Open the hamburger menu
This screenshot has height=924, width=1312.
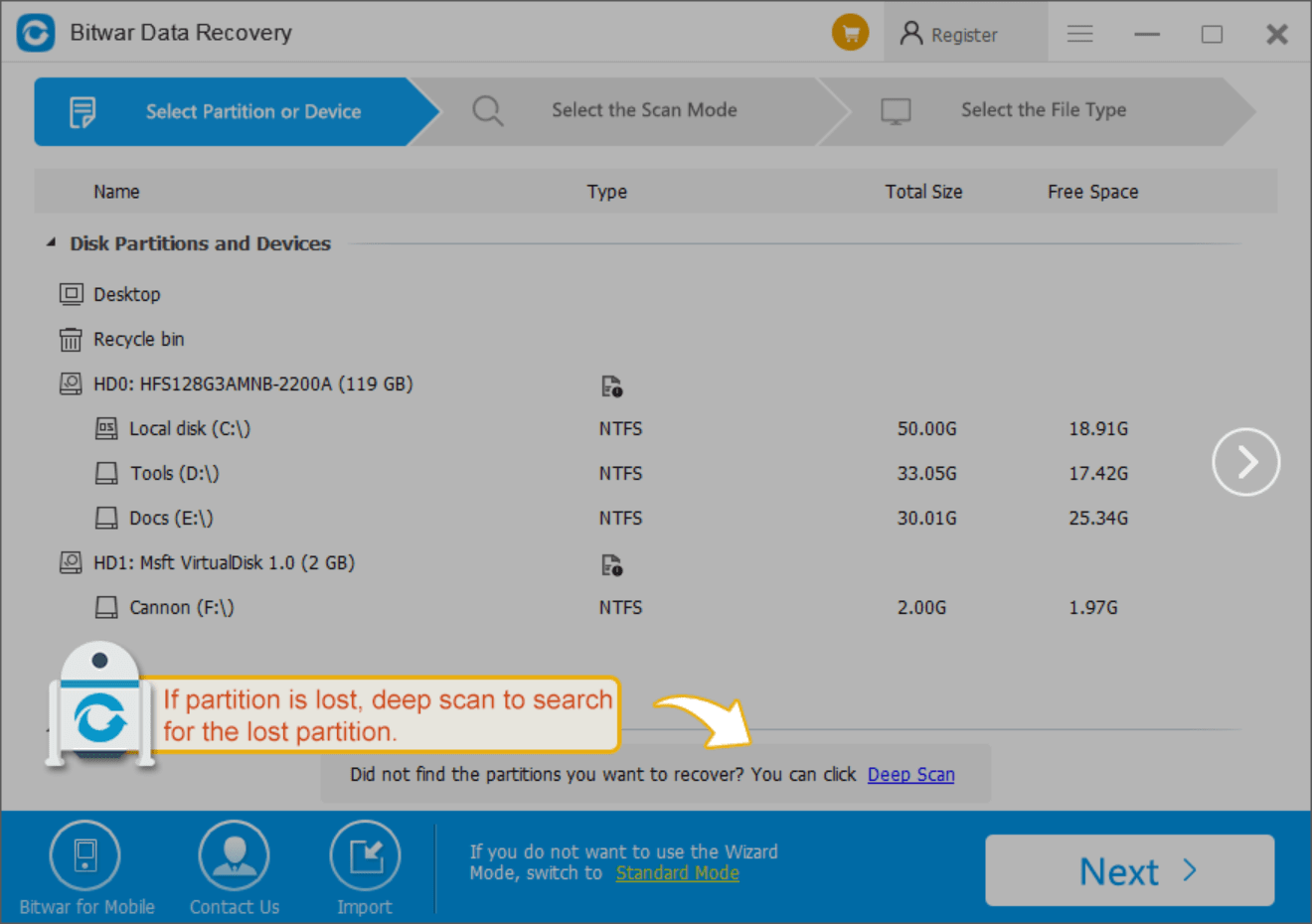coord(1080,32)
